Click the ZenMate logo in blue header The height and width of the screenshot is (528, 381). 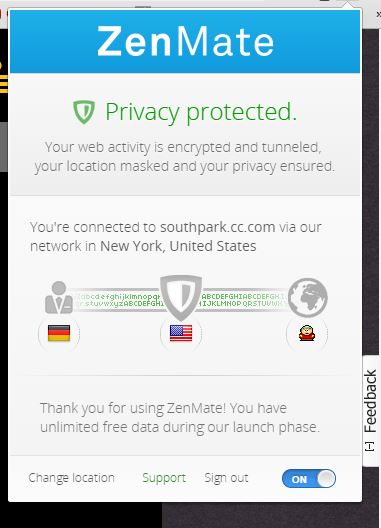185,42
